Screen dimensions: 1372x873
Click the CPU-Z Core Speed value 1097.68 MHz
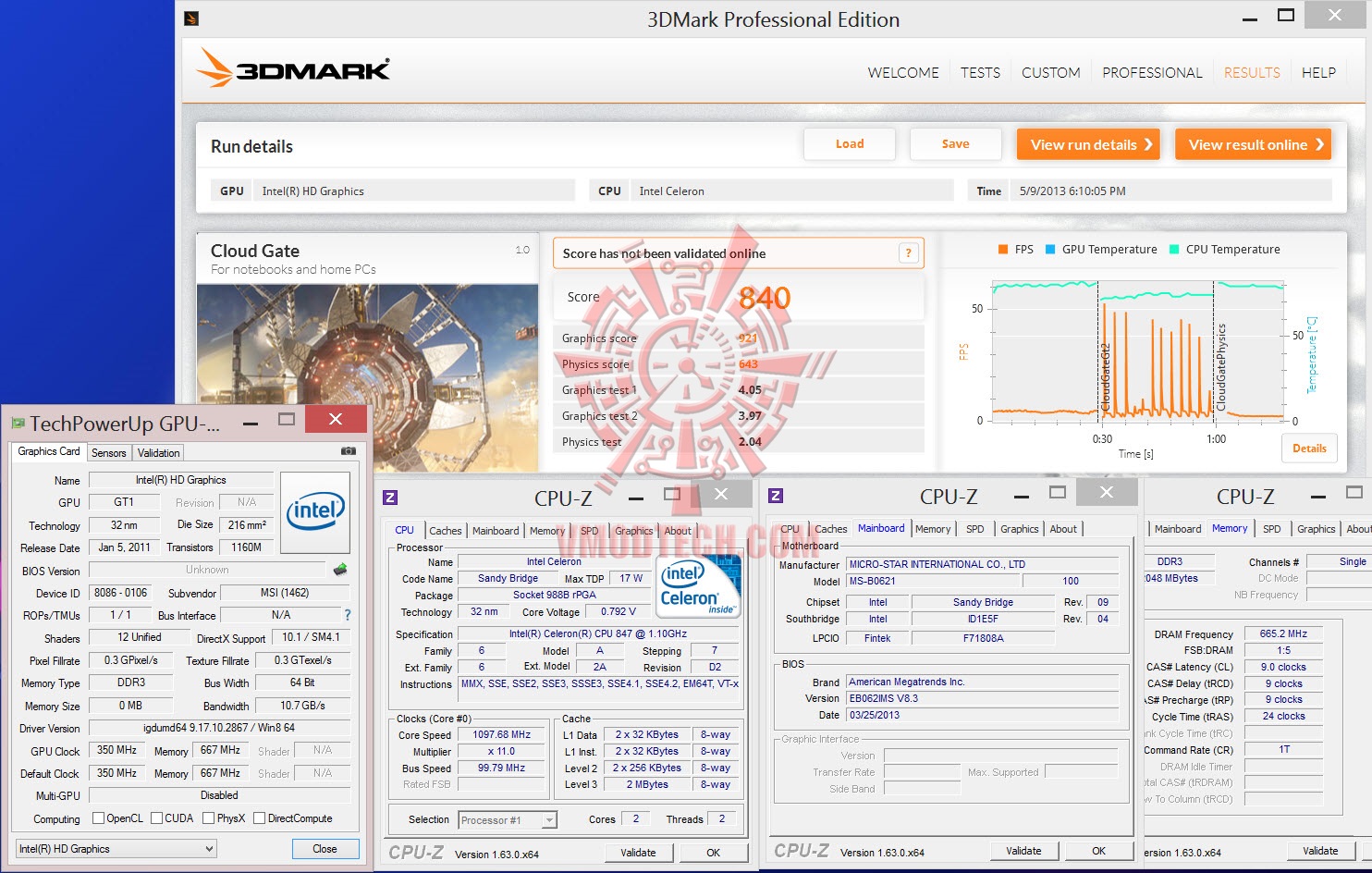(x=502, y=735)
